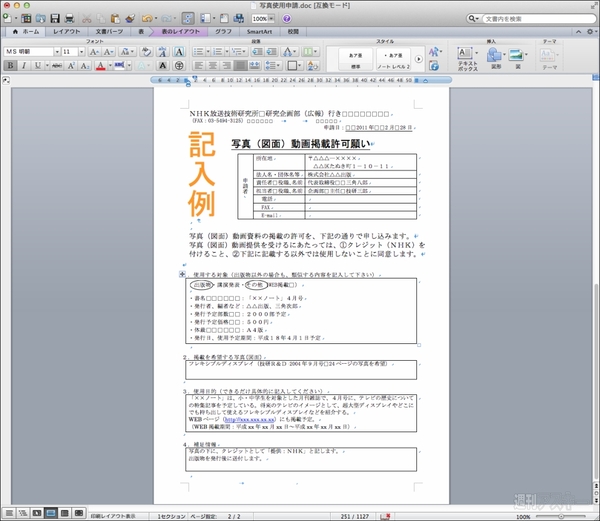Open the SmartArt ribbon tab
Image resolution: width=600 pixels, height=521 pixels.
(259, 31)
